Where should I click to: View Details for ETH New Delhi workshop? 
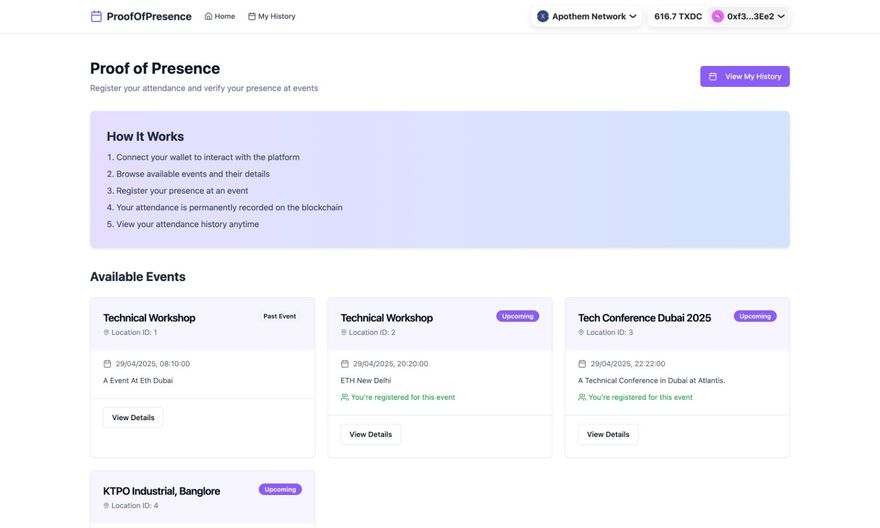(x=370, y=434)
